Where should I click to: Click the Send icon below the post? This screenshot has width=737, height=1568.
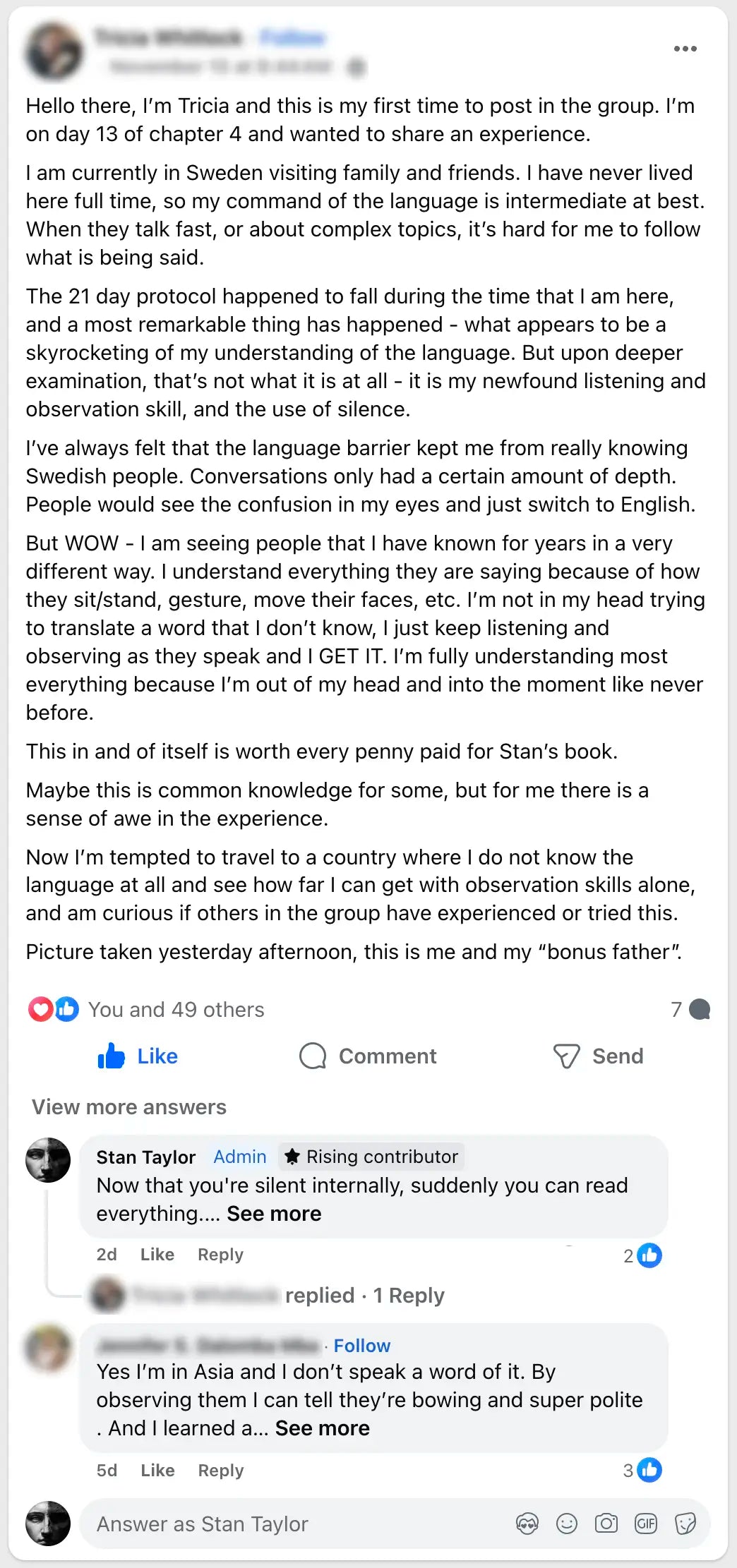tap(566, 1056)
